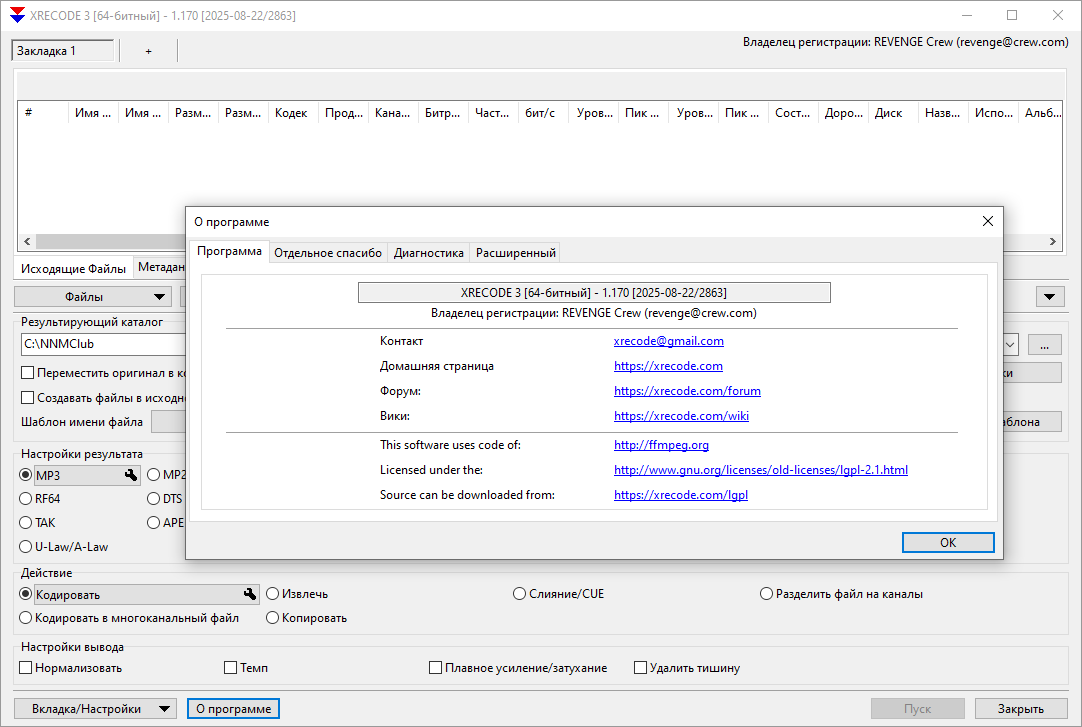Click the C:\NNMClub output folder field

pos(104,344)
